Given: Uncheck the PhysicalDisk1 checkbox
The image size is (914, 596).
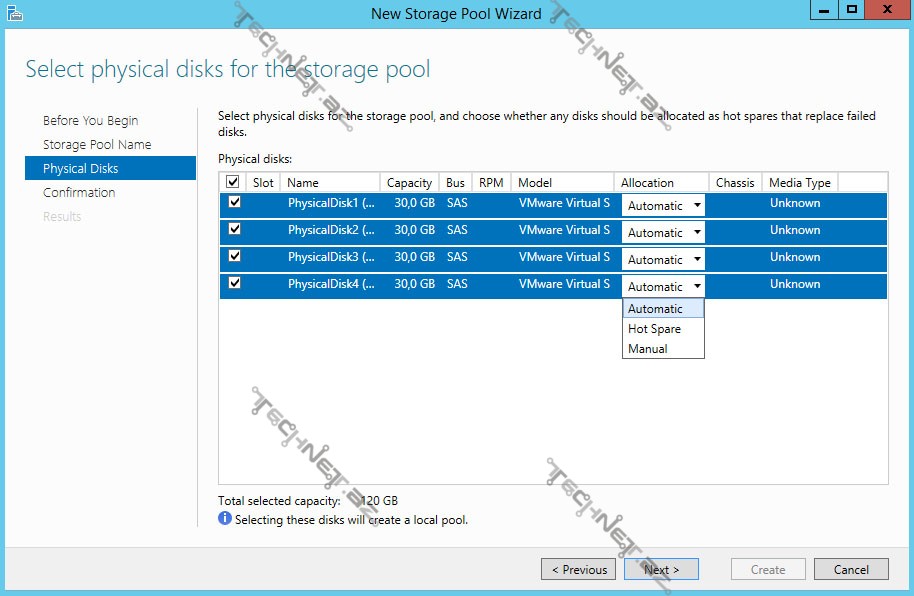Looking at the screenshot, I should [234, 202].
